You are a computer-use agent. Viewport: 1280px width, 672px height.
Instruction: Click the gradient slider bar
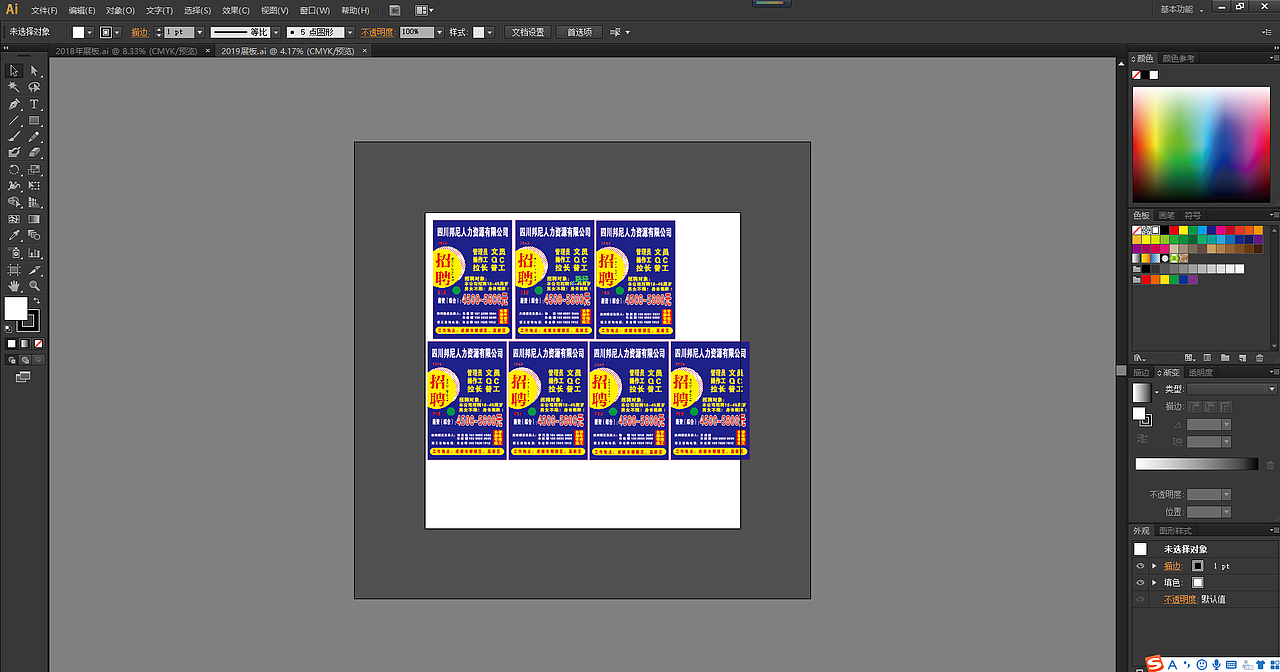(x=1196, y=463)
